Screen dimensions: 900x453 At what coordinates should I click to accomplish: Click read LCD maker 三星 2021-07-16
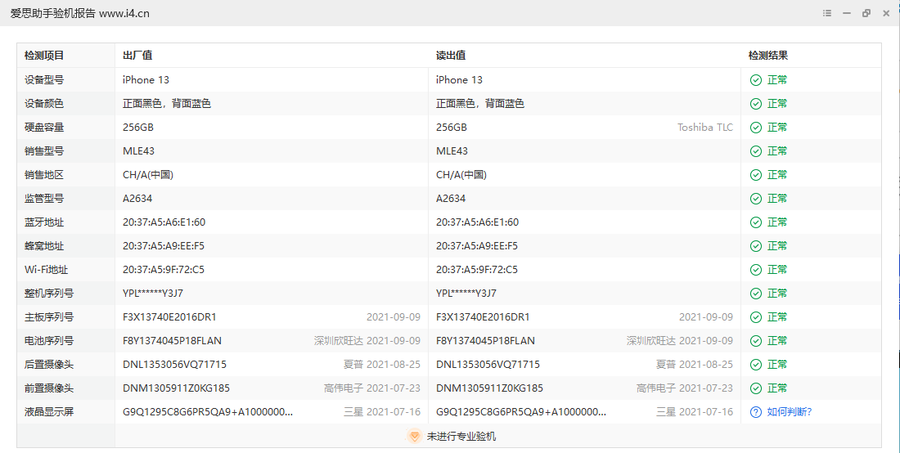point(695,412)
